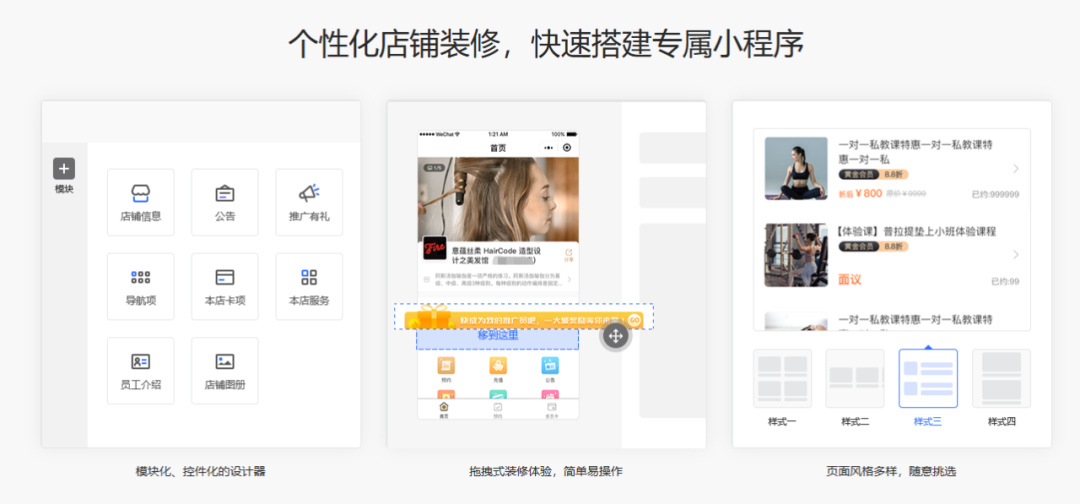Open the 预约 bottom tab
Viewport: 1080px width, 504px height.
[498, 410]
